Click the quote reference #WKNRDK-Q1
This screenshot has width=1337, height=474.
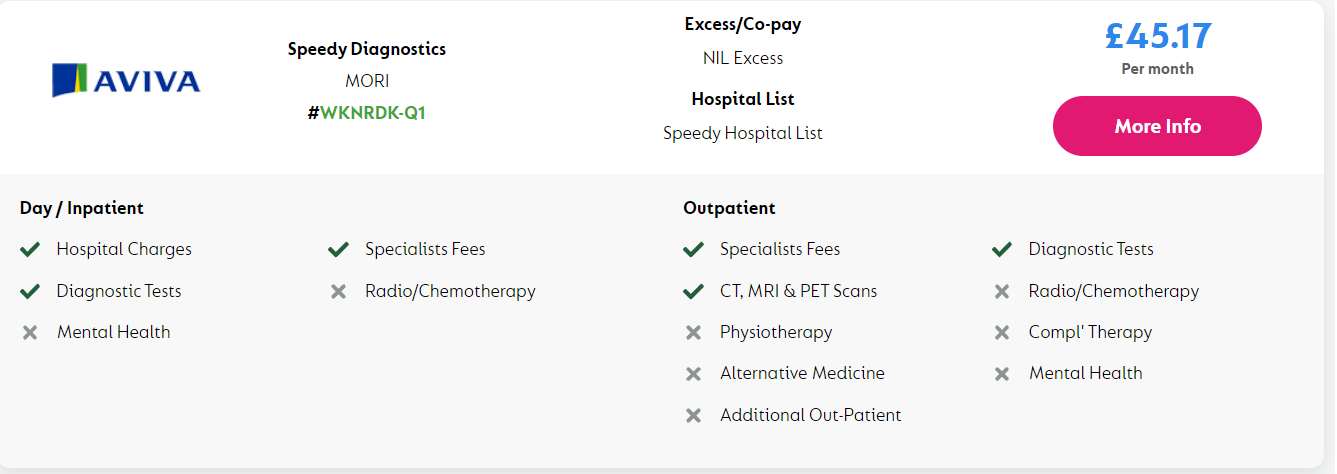pyautogui.click(x=367, y=113)
